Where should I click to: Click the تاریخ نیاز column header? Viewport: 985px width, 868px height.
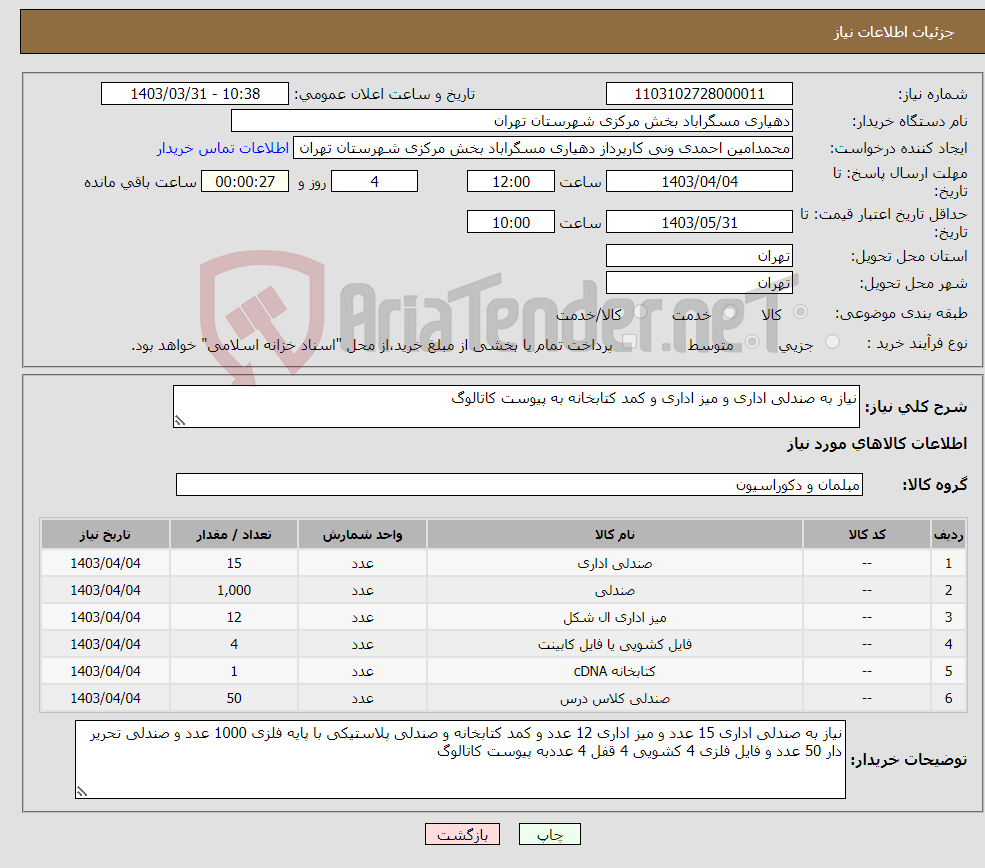pos(106,534)
